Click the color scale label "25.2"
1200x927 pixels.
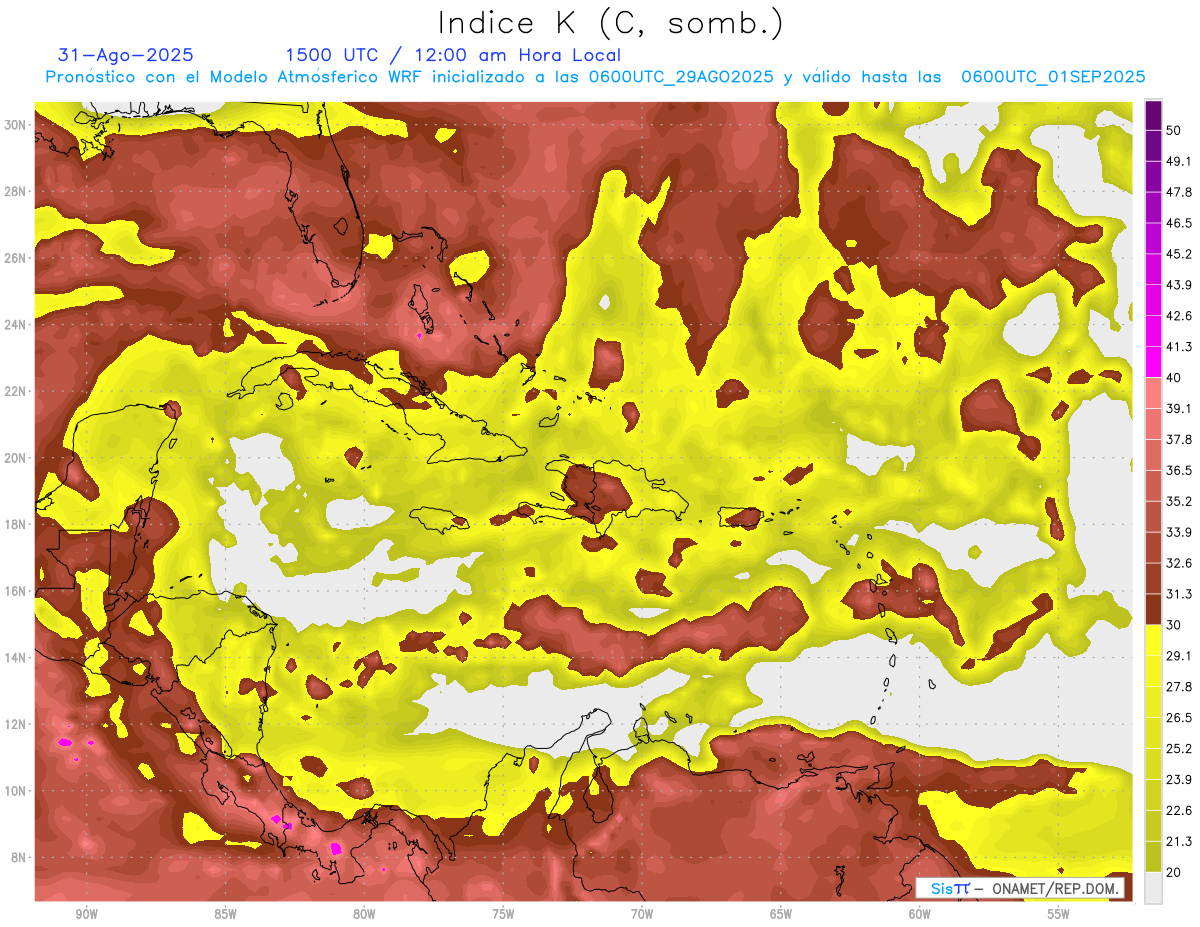coord(1179,749)
